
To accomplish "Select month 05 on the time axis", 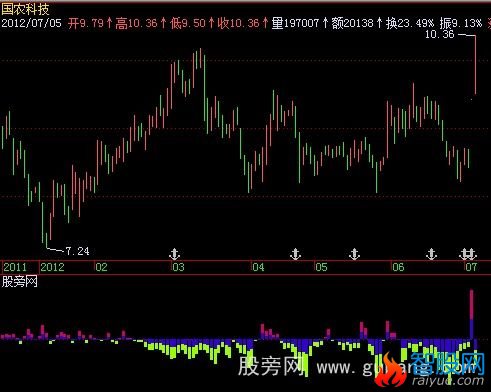I will [x=322, y=267].
